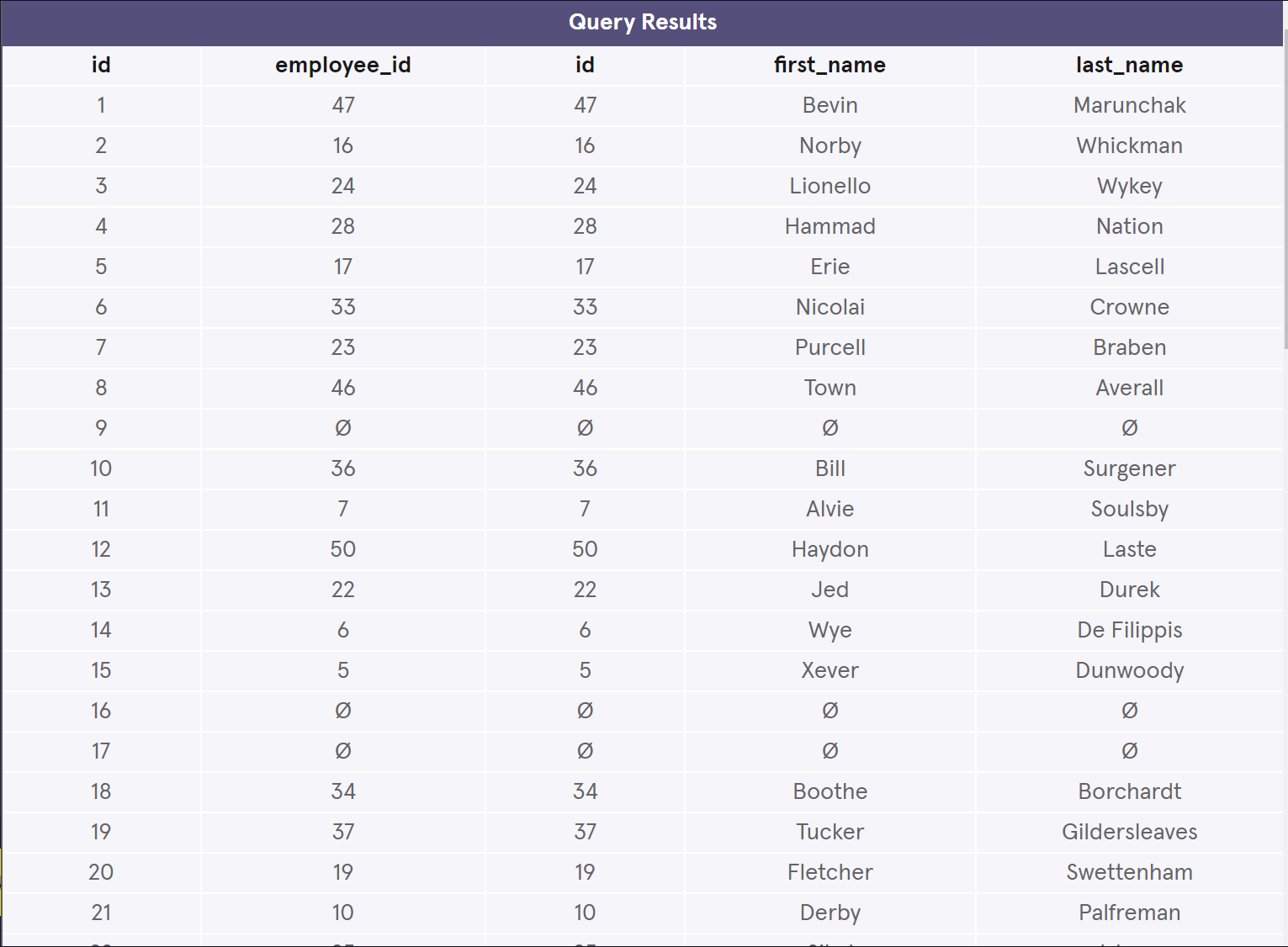Click the Query Results header bar
The width and height of the screenshot is (1288, 947).
[x=643, y=23]
